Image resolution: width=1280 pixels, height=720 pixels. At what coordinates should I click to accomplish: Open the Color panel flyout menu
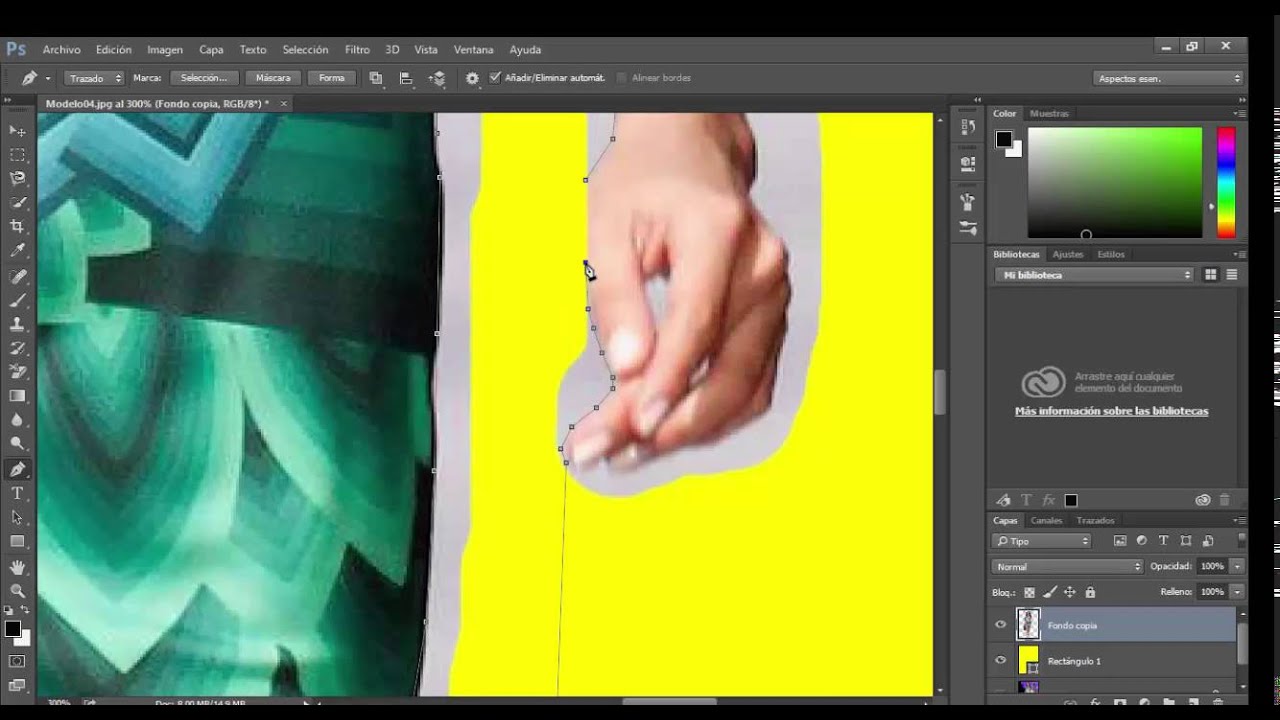pyautogui.click(x=1239, y=114)
